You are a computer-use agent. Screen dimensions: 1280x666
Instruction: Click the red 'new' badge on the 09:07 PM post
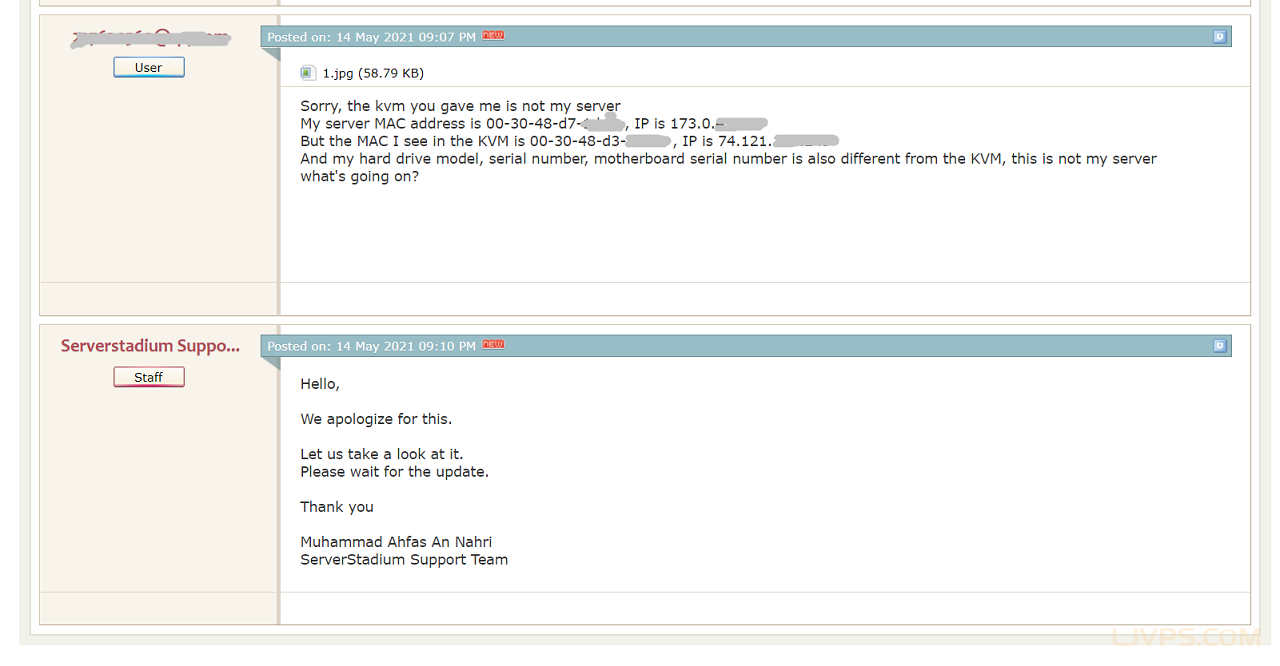[493, 36]
